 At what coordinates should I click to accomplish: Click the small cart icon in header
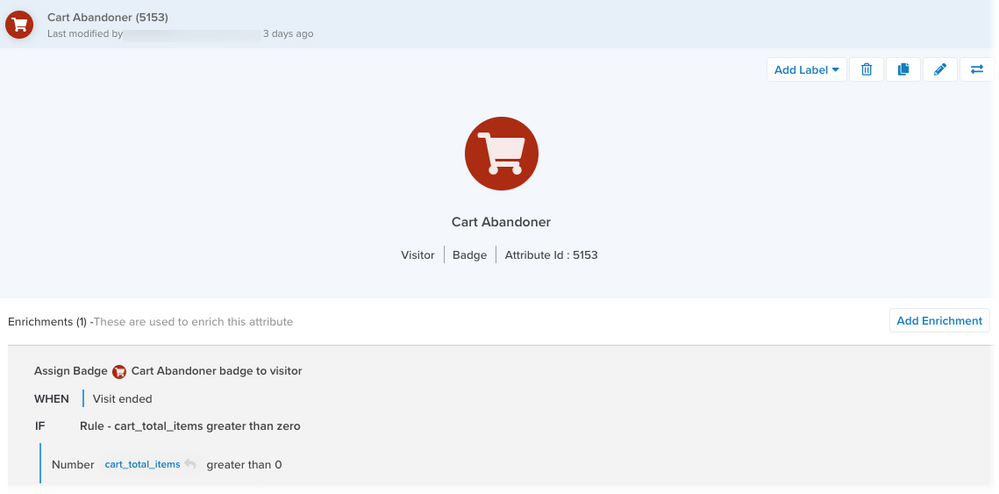point(19,24)
